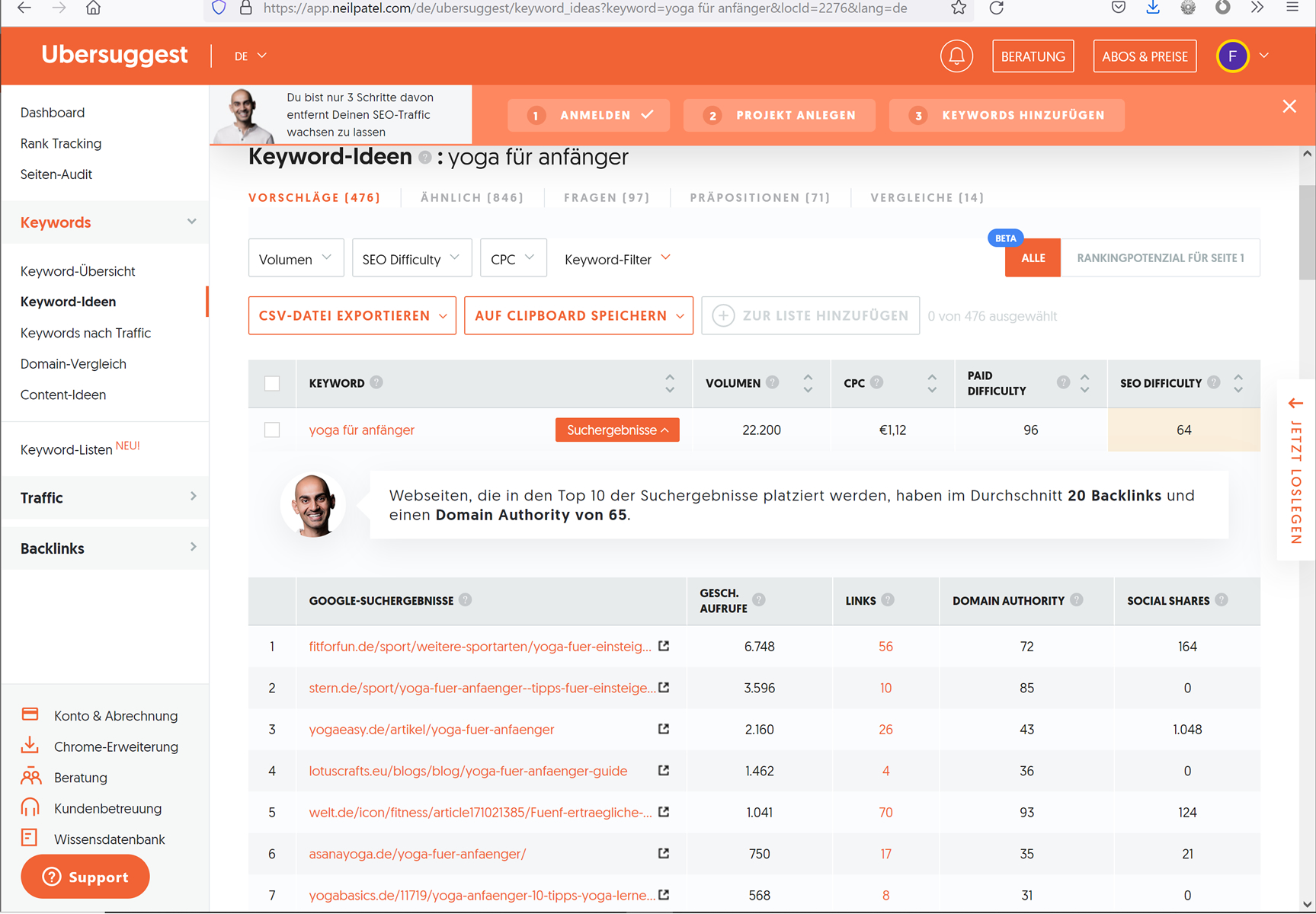The width and height of the screenshot is (1316, 914).
Task: Collapse the Keywords sidebar section
Action: [x=105, y=222]
